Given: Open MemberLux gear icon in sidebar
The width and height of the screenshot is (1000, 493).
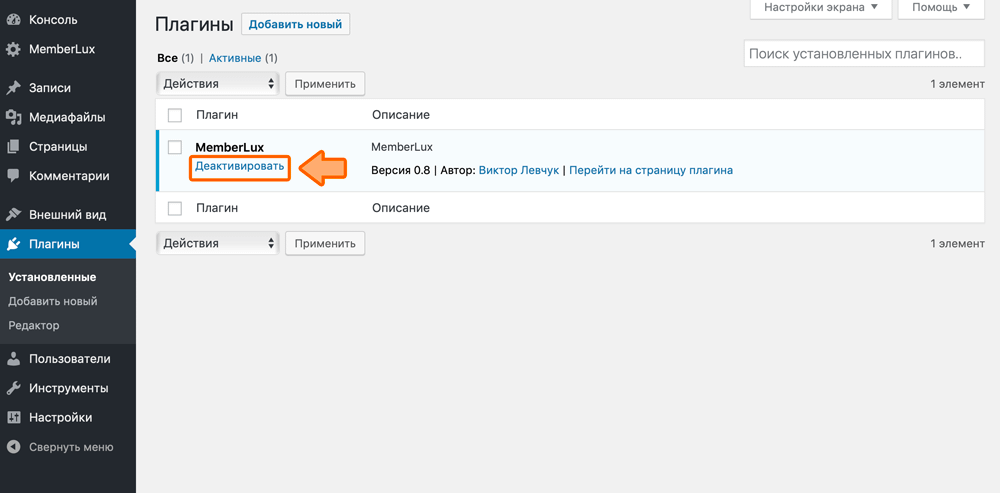Looking at the screenshot, I should tap(13, 49).
